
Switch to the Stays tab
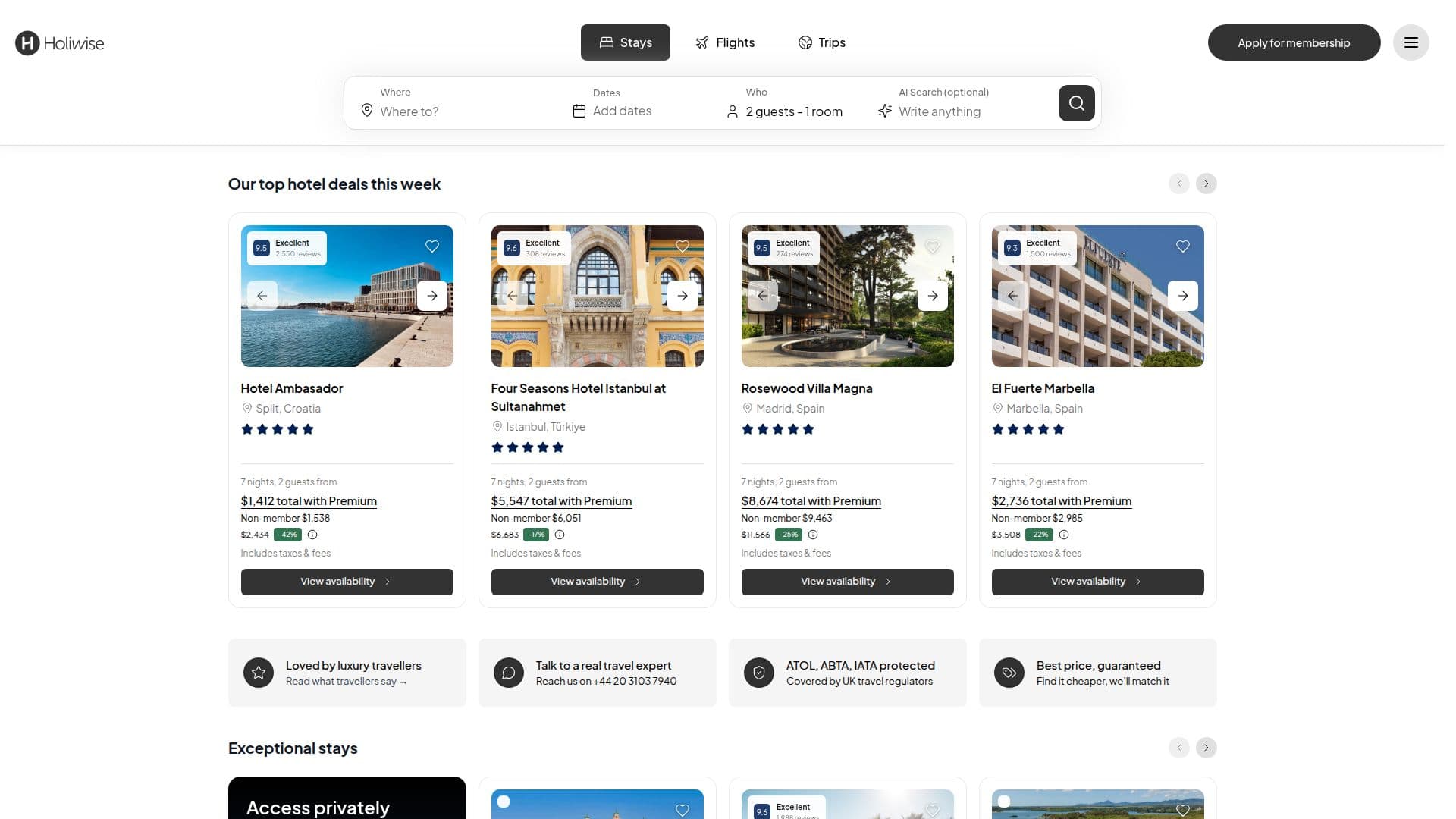pos(625,42)
